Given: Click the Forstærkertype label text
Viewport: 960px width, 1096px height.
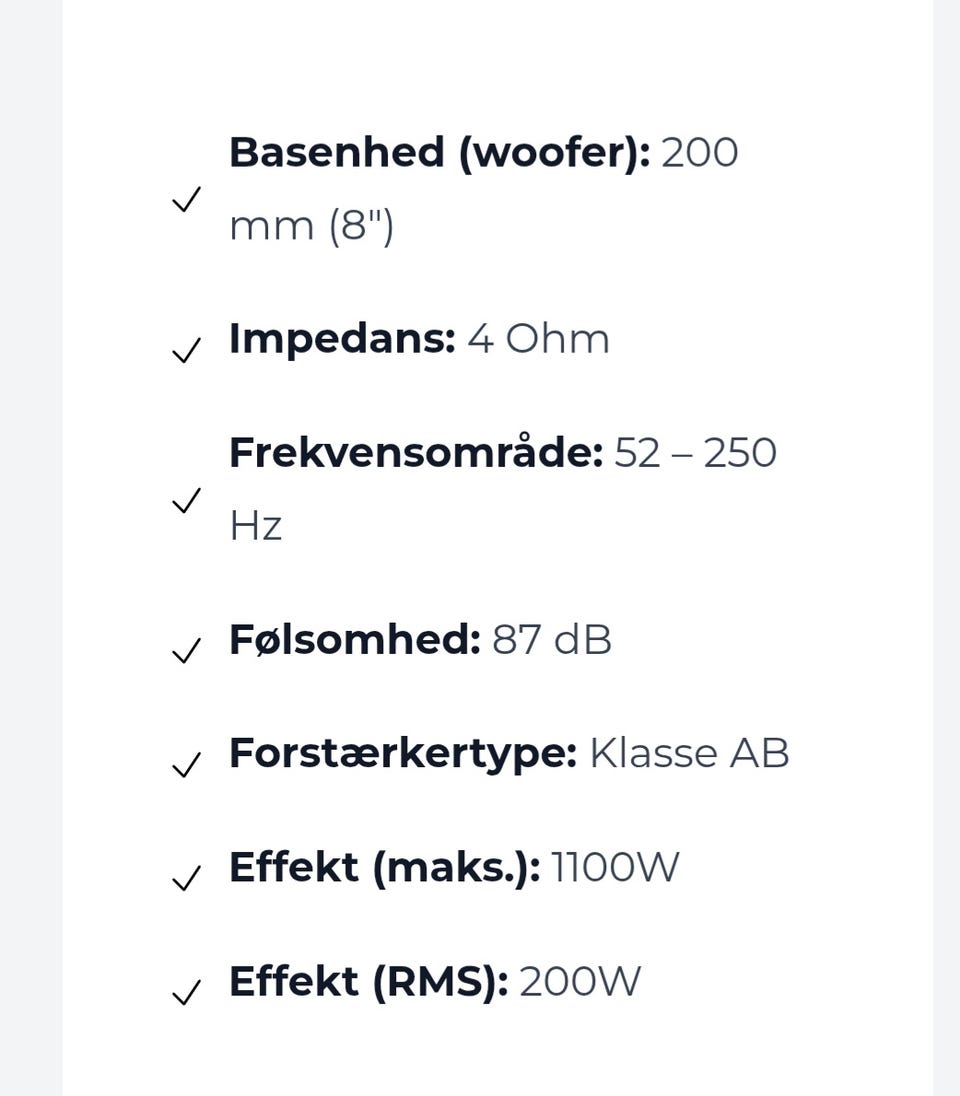Looking at the screenshot, I should pyautogui.click(x=403, y=754).
